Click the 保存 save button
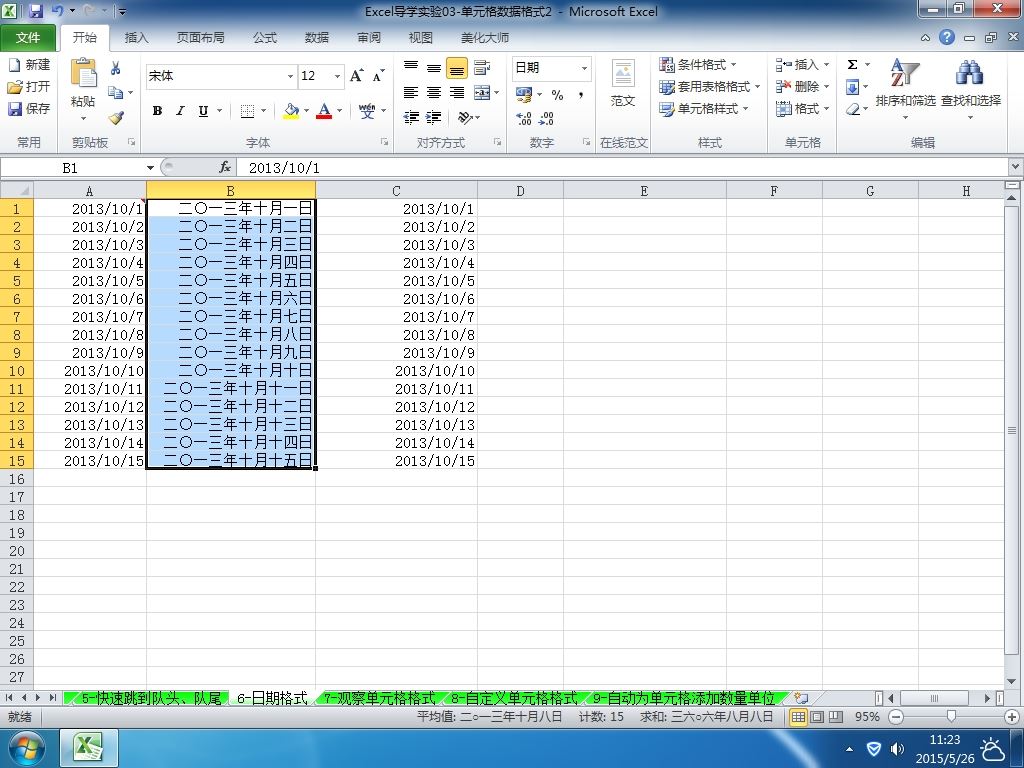The image size is (1024, 768). (x=29, y=108)
